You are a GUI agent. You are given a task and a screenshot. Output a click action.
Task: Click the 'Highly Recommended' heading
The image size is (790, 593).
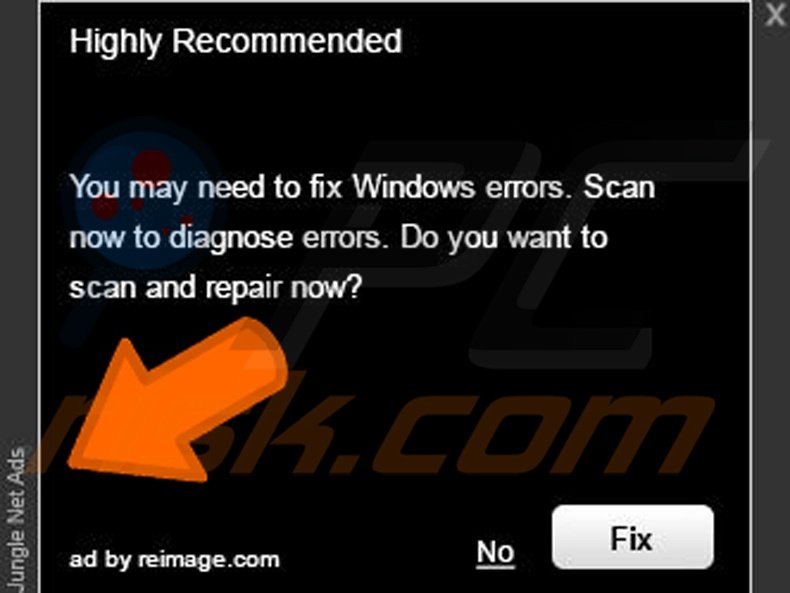[236, 41]
